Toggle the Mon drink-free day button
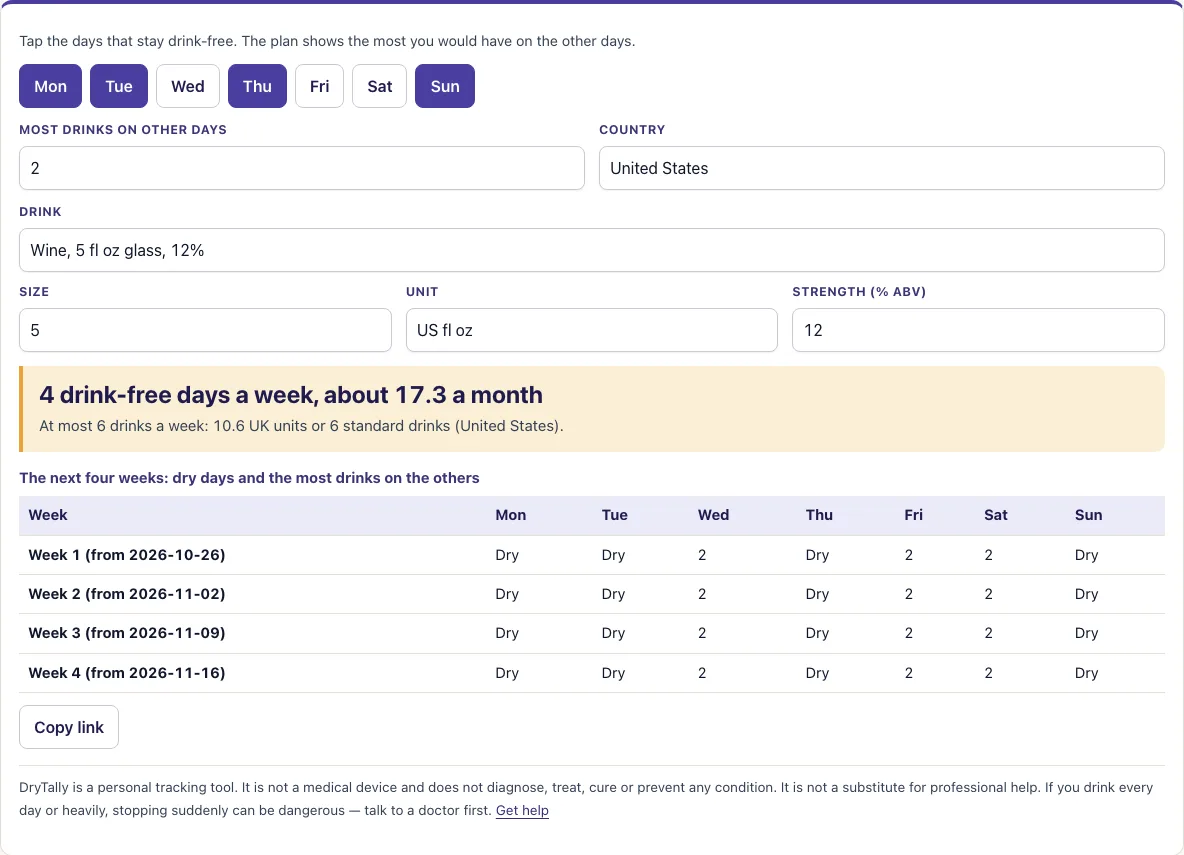1184x855 pixels. coord(51,86)
